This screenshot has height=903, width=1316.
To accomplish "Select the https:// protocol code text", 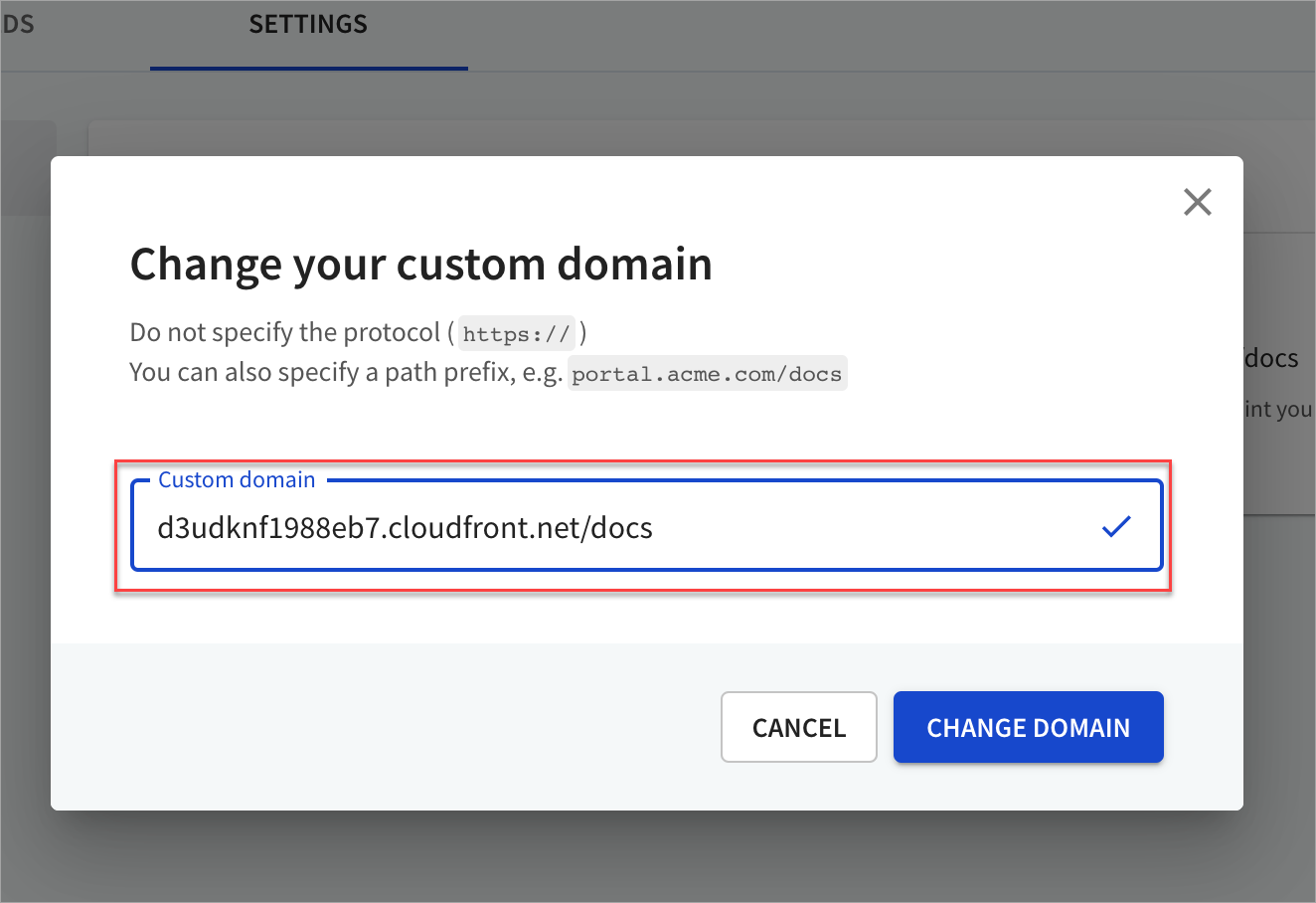I will coord(516,334).
